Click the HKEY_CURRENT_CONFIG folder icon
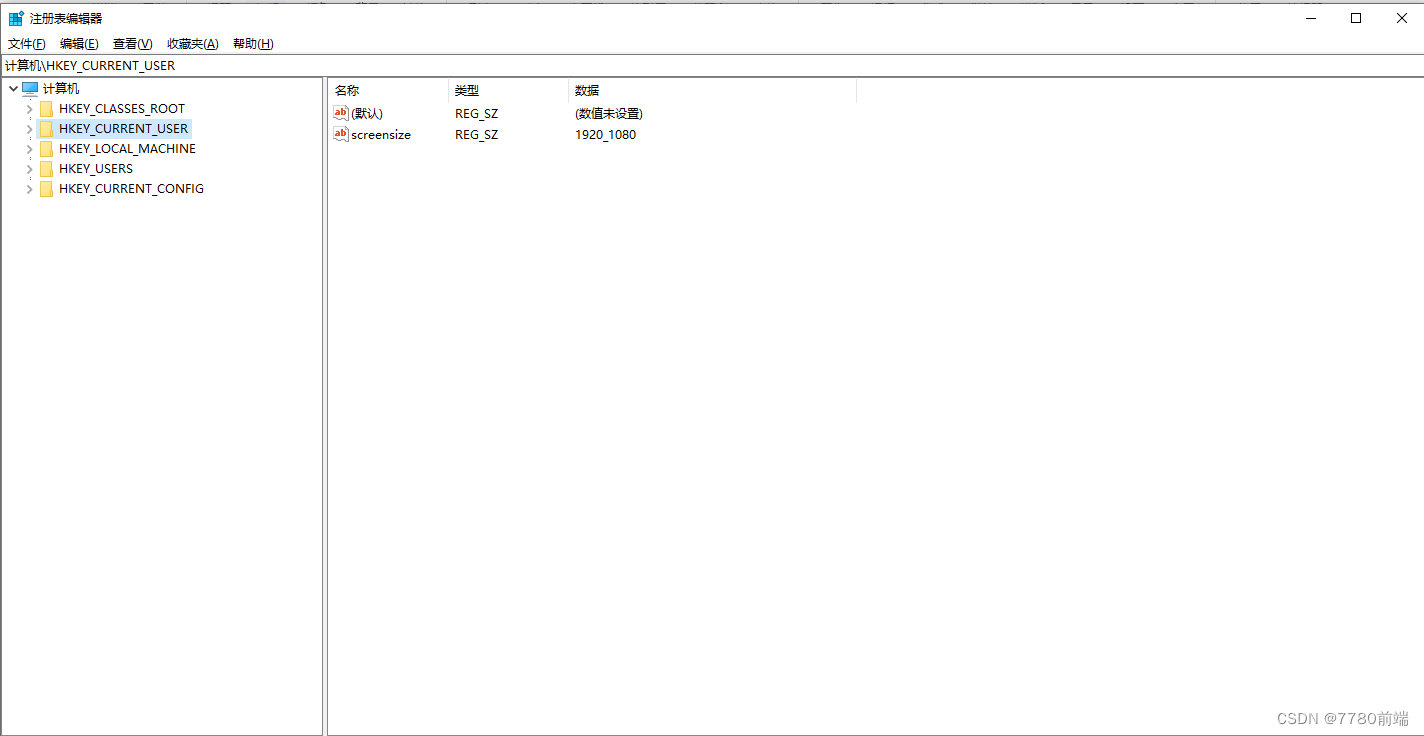 [x=46, y=189]
